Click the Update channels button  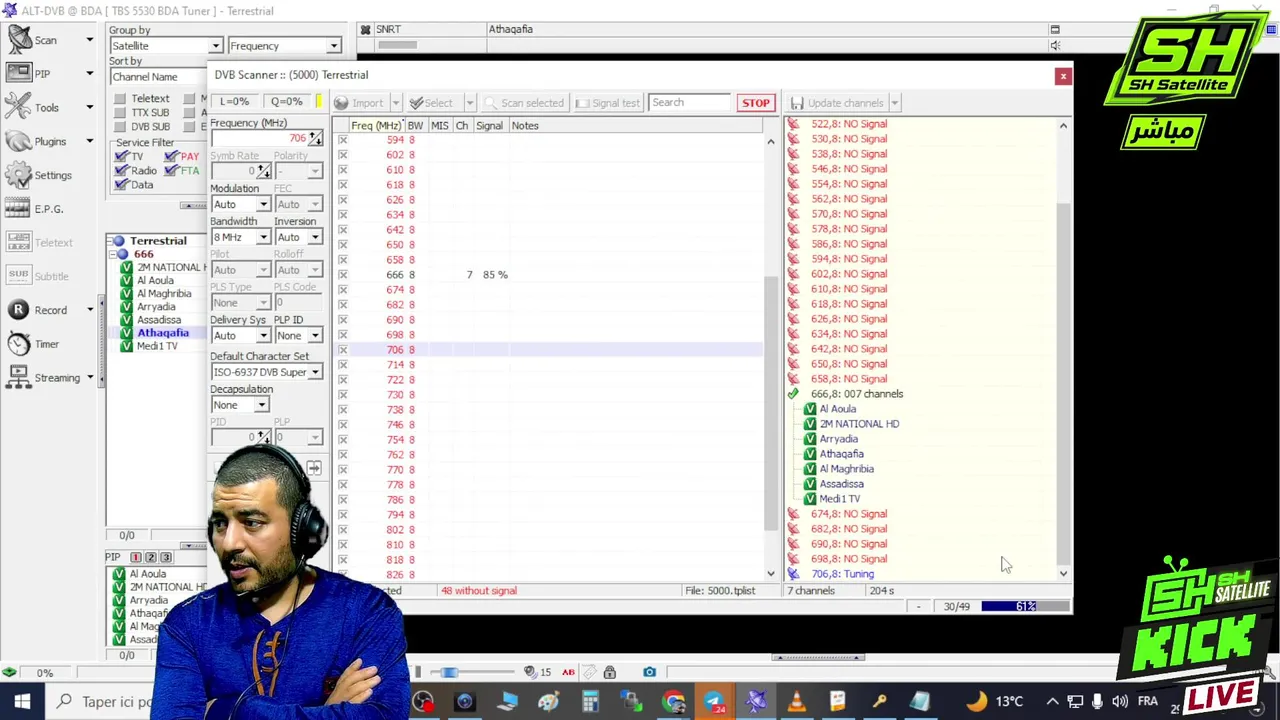click(x=837, y=103)
